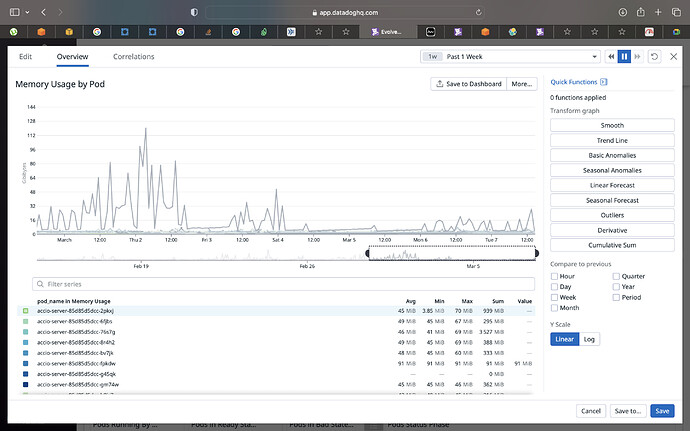Add a Seasonal Forecast
Image resolution: width=690 pixels, height=431 pixels.
[x=612, y=200]
